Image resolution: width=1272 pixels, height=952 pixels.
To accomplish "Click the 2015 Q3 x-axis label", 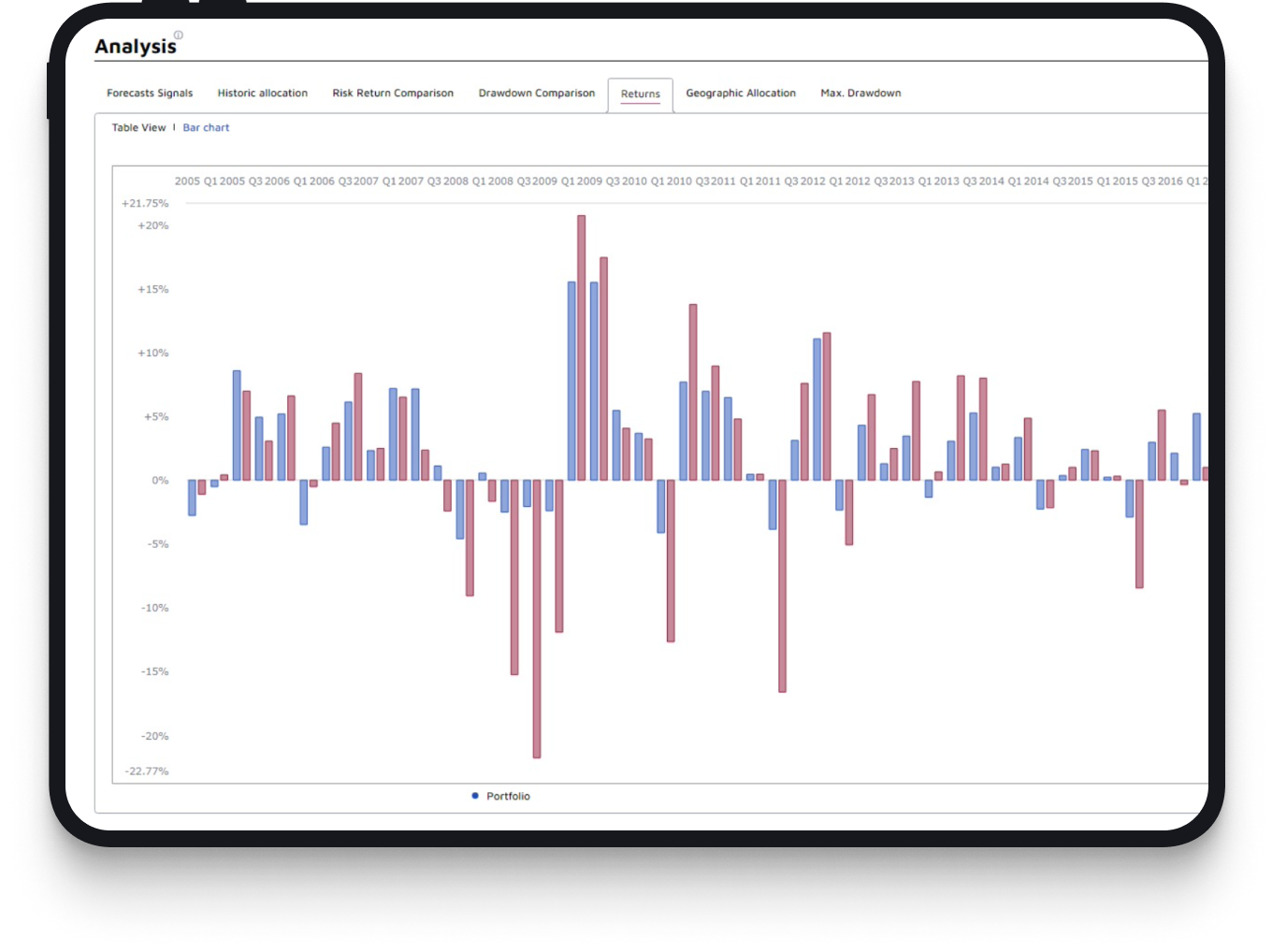I will (x=1134, y=181).
